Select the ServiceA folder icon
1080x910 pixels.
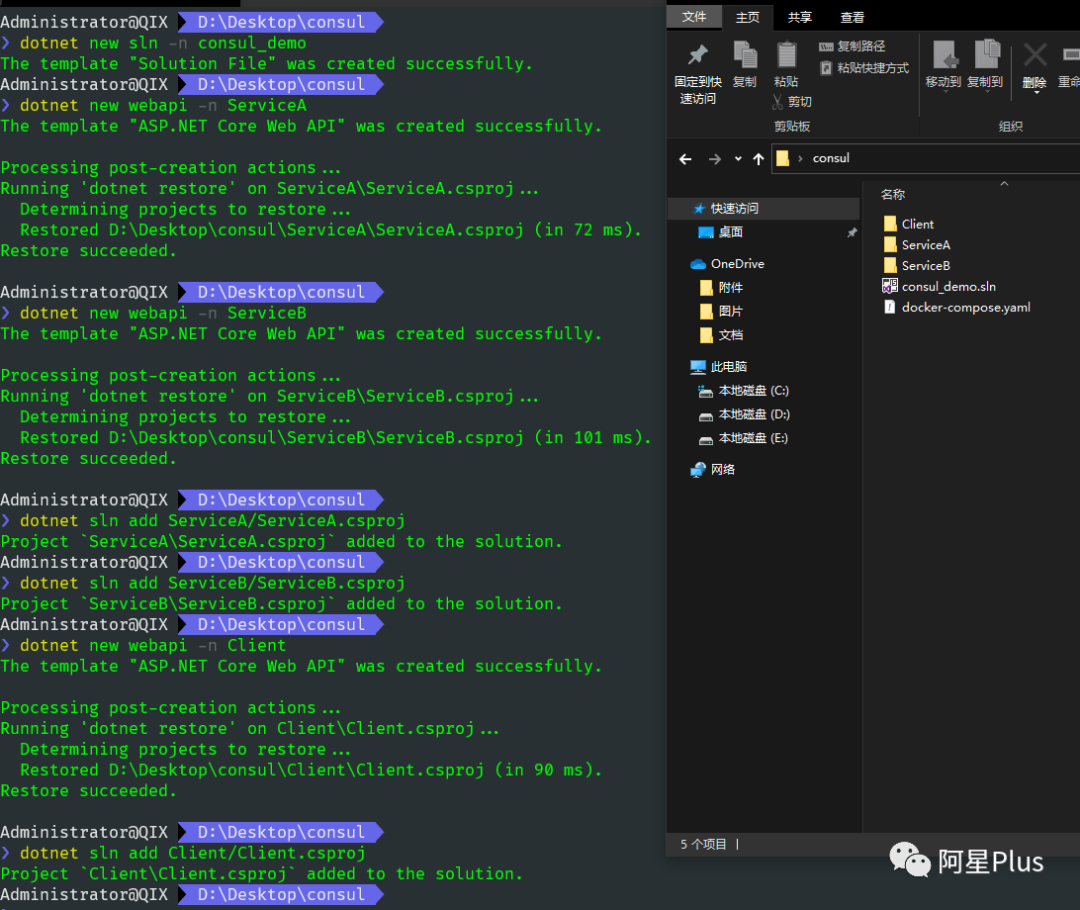pyautogui.click(x=890, y=245)
